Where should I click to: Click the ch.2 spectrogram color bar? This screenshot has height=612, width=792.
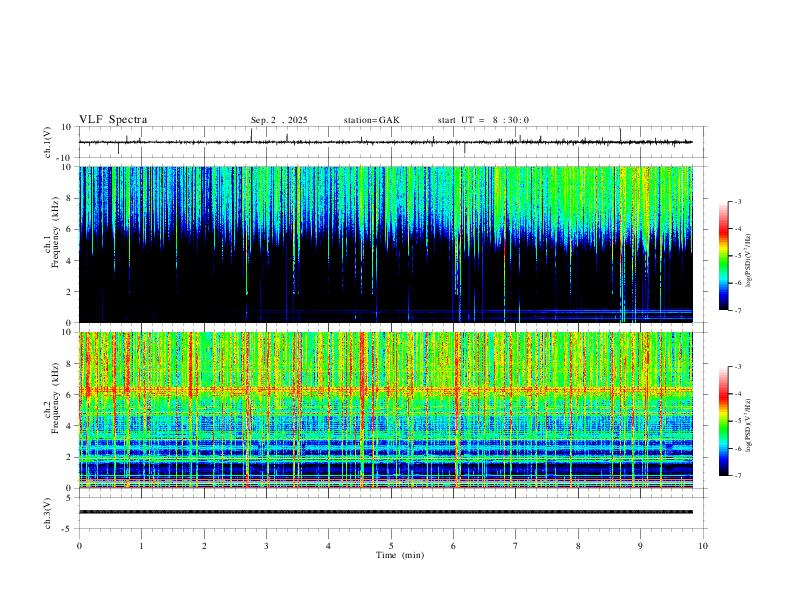723,421
